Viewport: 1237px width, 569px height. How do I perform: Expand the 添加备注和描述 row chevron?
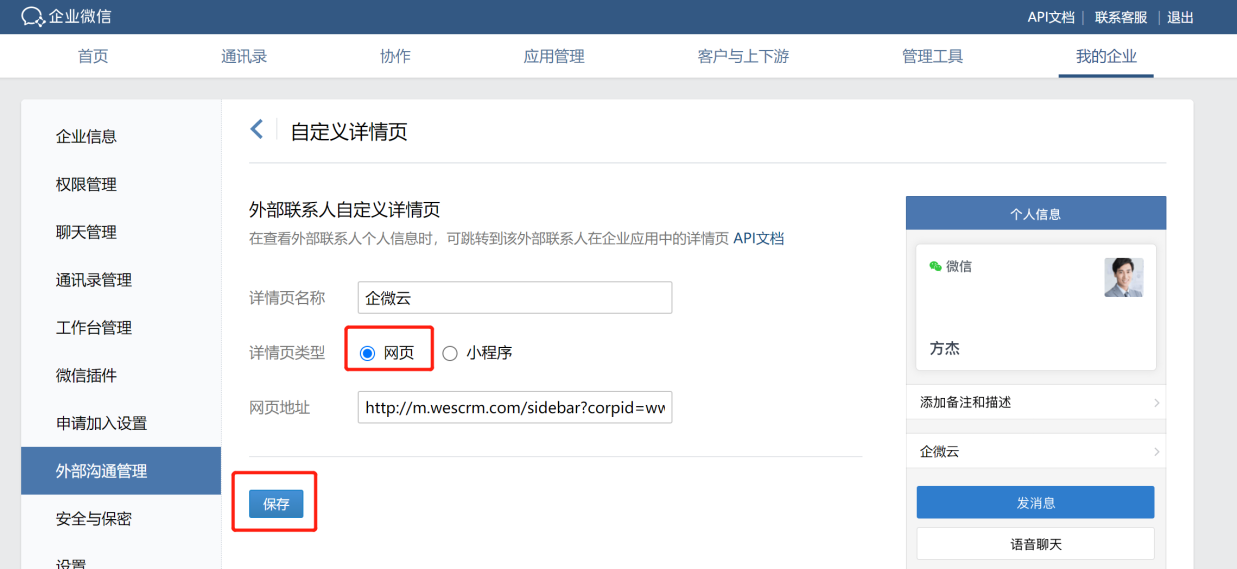click(x=1156, y=403)
